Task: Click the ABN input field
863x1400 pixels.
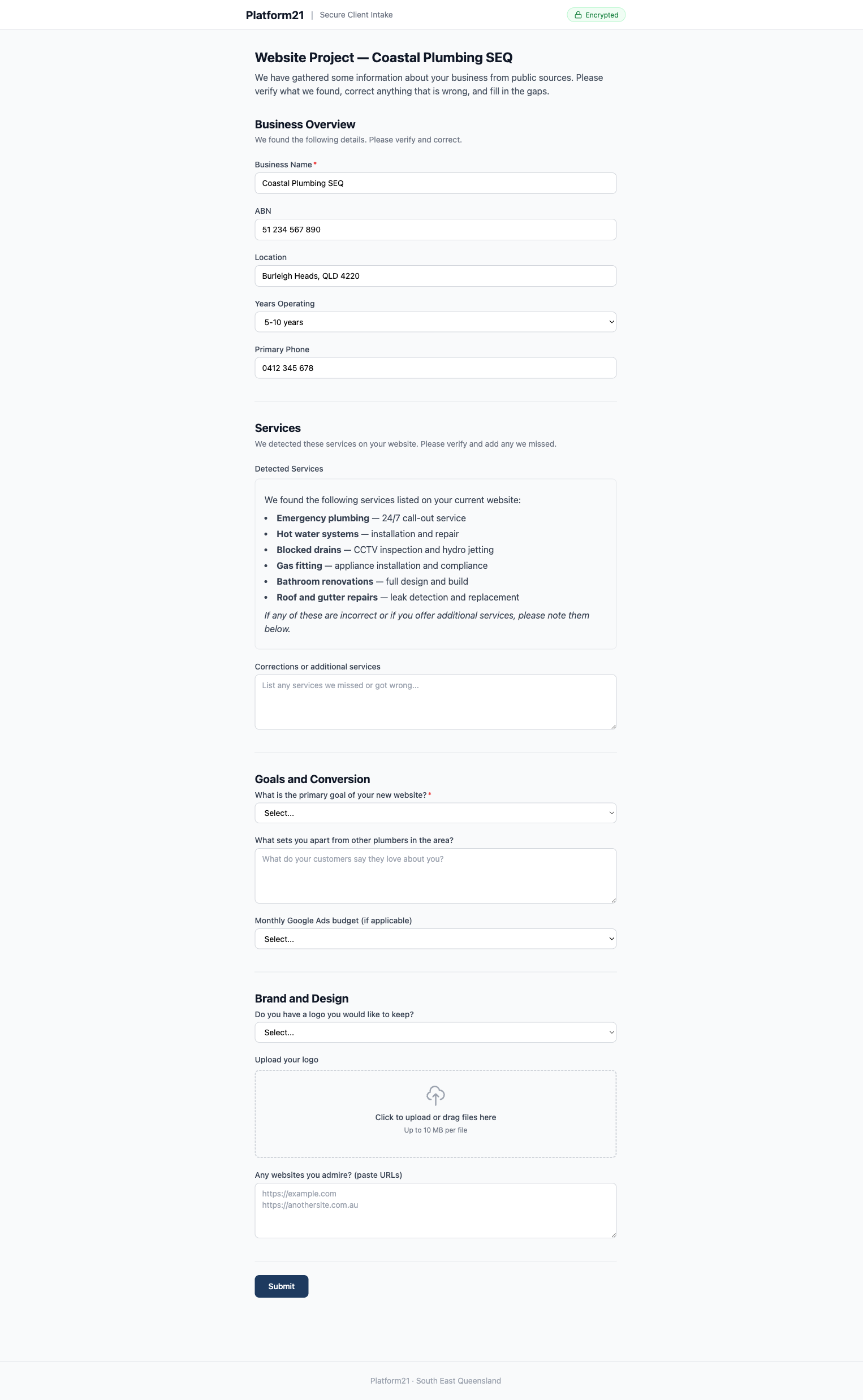Action: (435, 230)
